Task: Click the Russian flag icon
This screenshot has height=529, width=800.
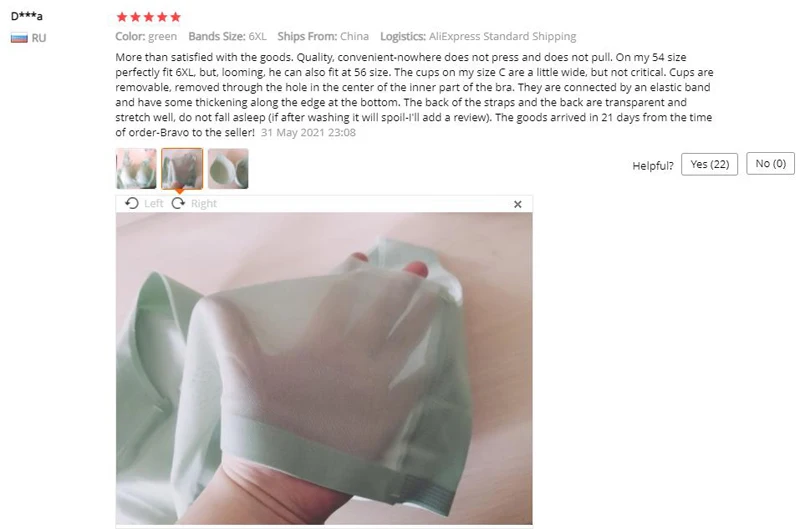Action: click(19, 38)
